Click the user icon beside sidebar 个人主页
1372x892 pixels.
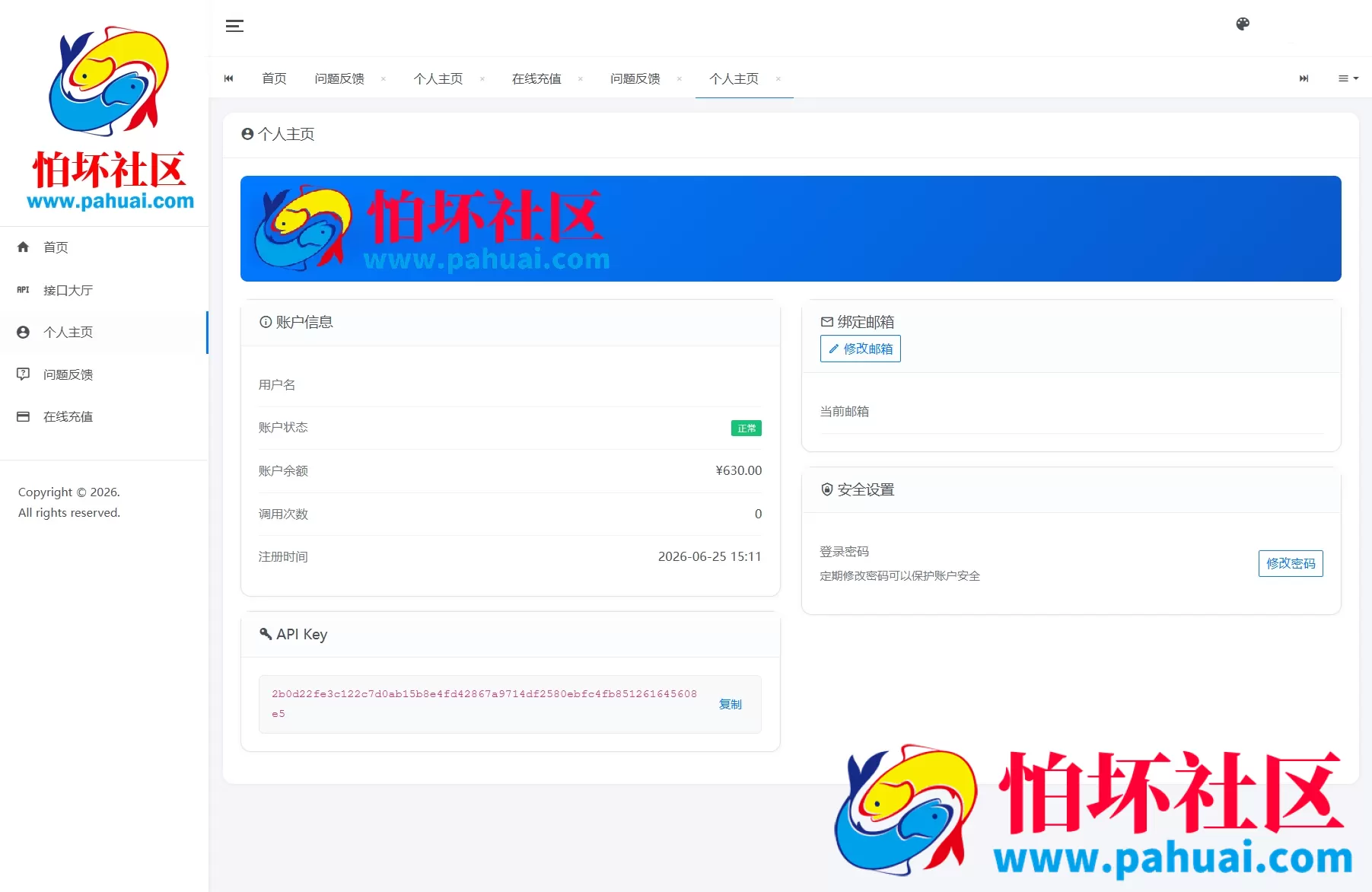23,333
